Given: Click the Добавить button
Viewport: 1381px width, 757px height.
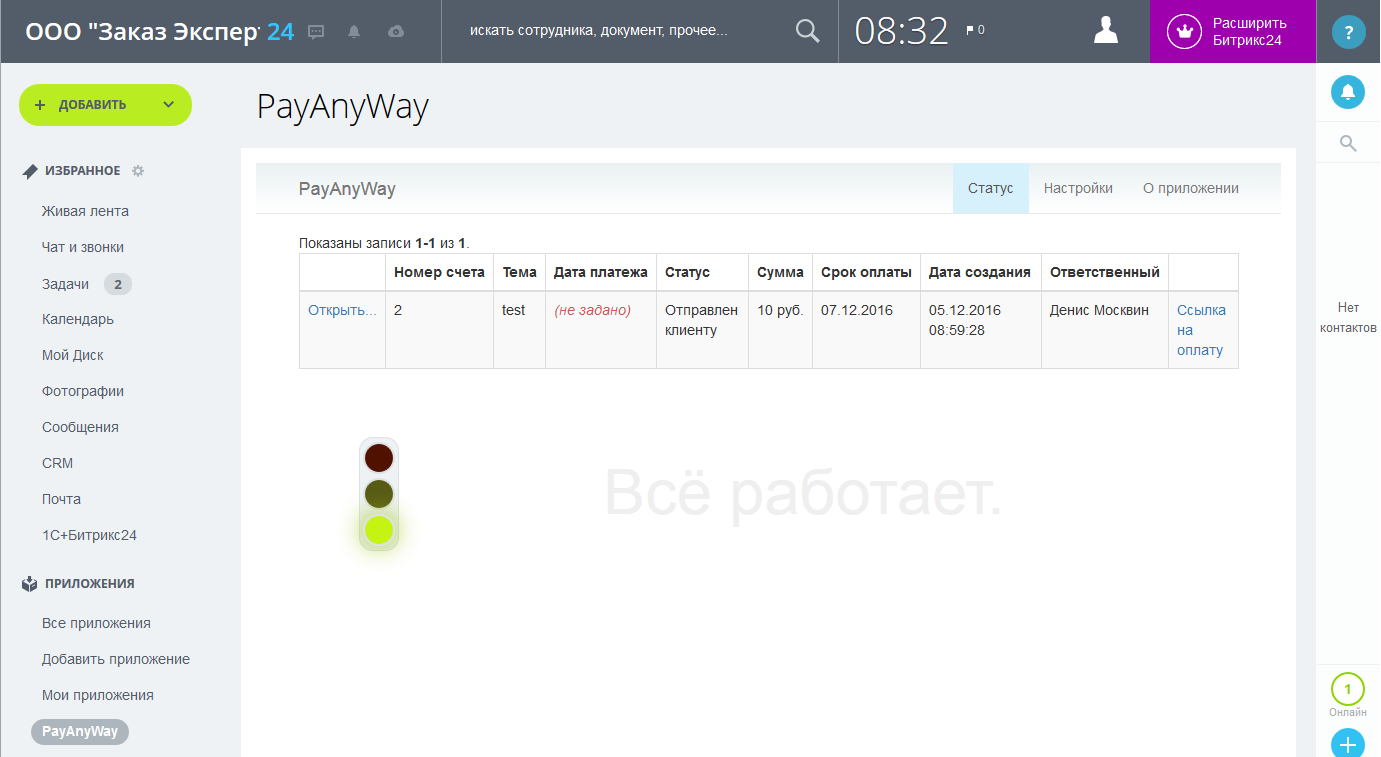Looking at the screenshot, I should (105, 105).
